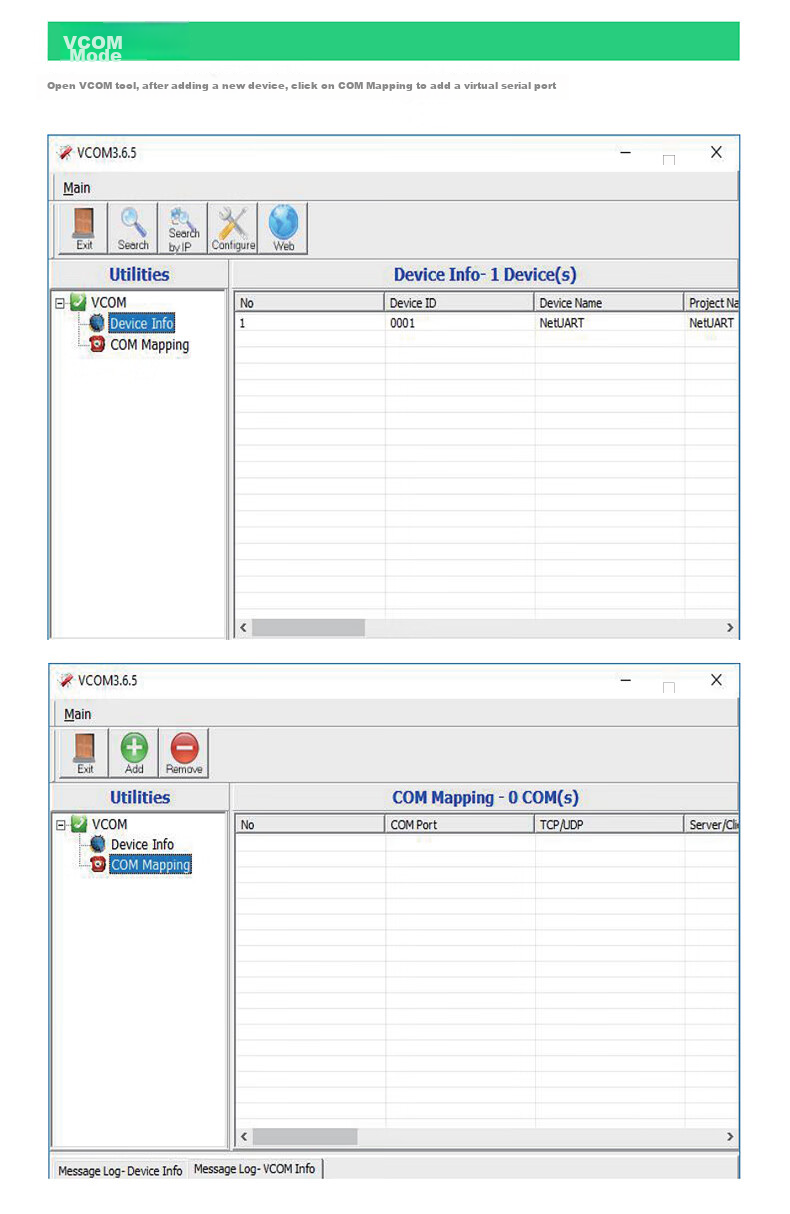Open the Configure tools icon
This screenshot has height=1214, width=790.
(x=233, y=229)
